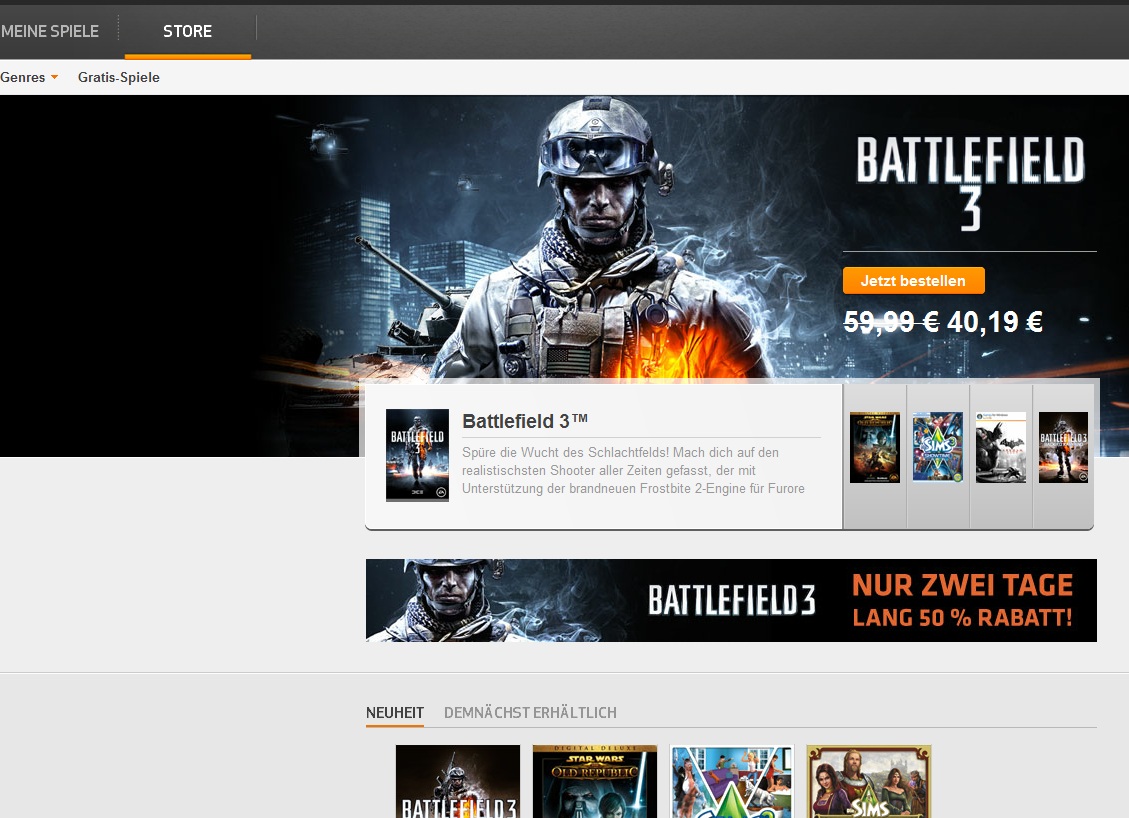Click the Battlefield 3 cover thumbnail
1129x818 pixels.
pos(418,455)
